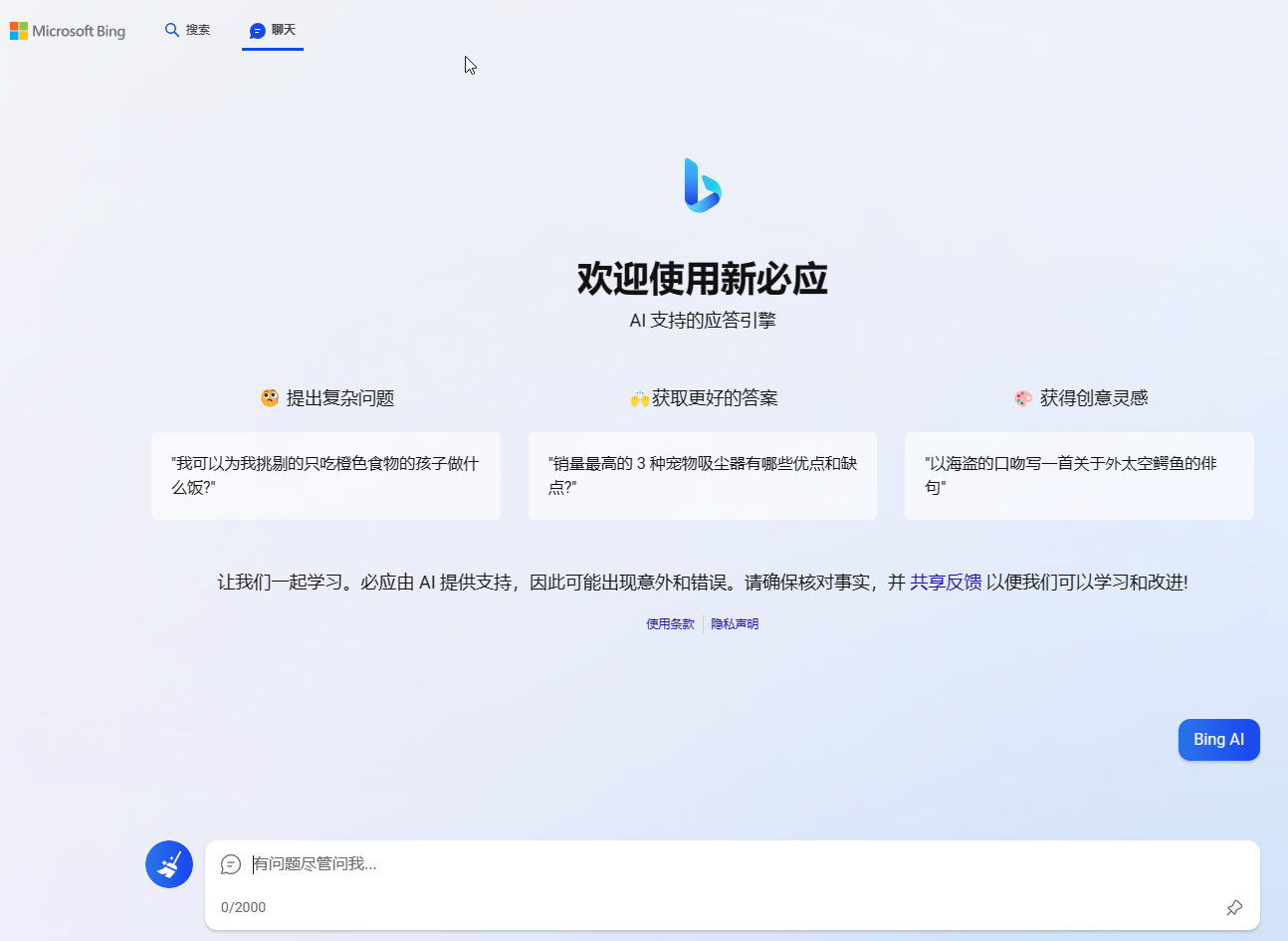Click the flower emoji above 获得创意灵感
This screenshot has height=941, width=1288.
tap(1022, 396)
